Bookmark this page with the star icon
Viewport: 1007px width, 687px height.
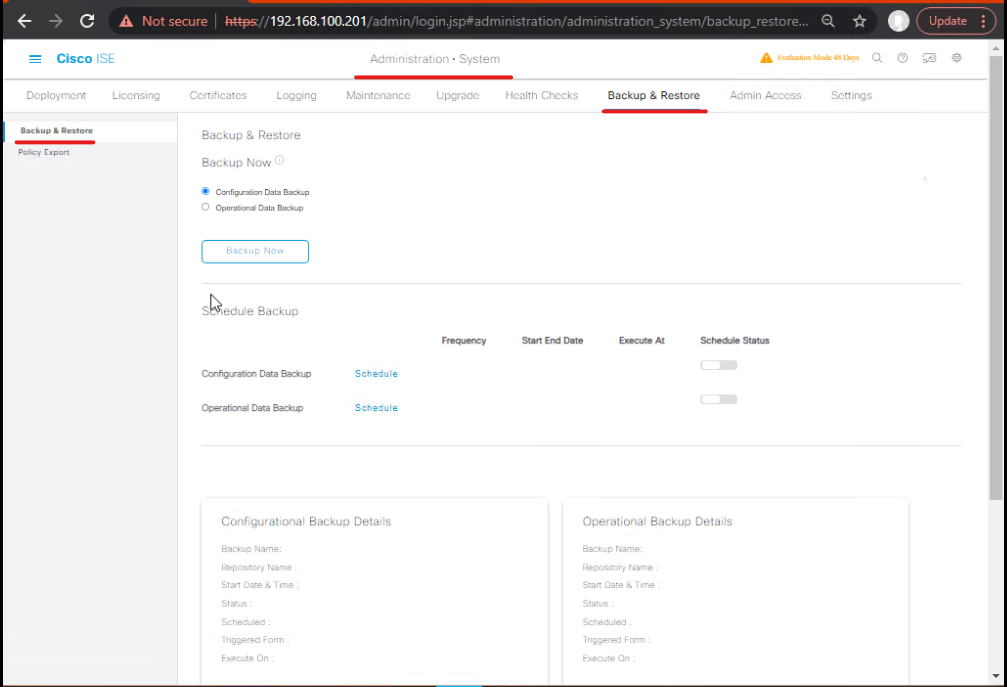[859, 21]
